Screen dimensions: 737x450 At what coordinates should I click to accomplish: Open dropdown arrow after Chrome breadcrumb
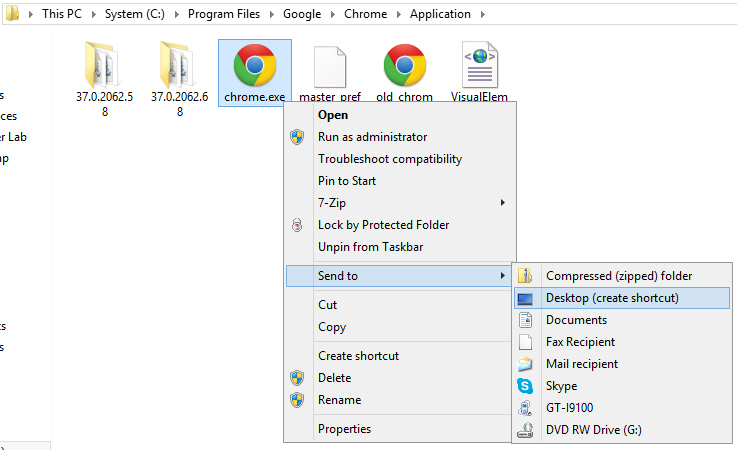pyautogui.click(x=399, y=15)
